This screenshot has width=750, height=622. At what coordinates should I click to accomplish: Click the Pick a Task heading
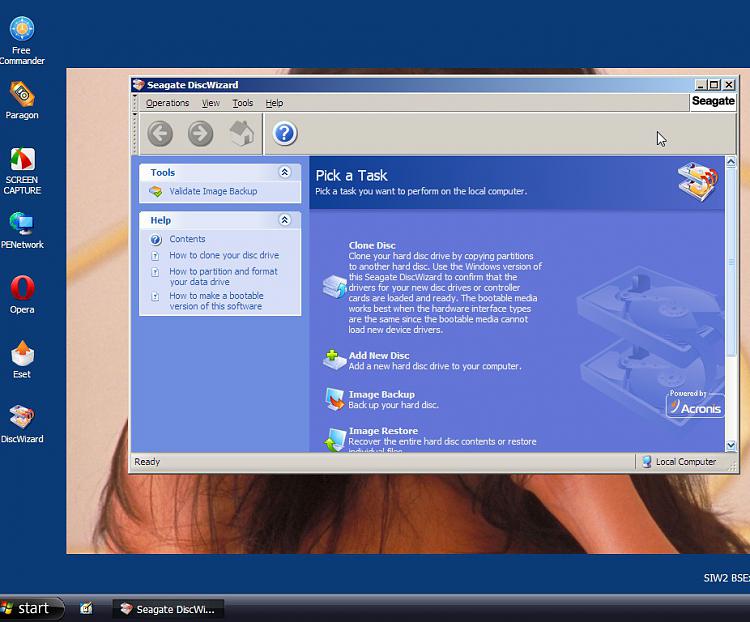tap(351, 176)
